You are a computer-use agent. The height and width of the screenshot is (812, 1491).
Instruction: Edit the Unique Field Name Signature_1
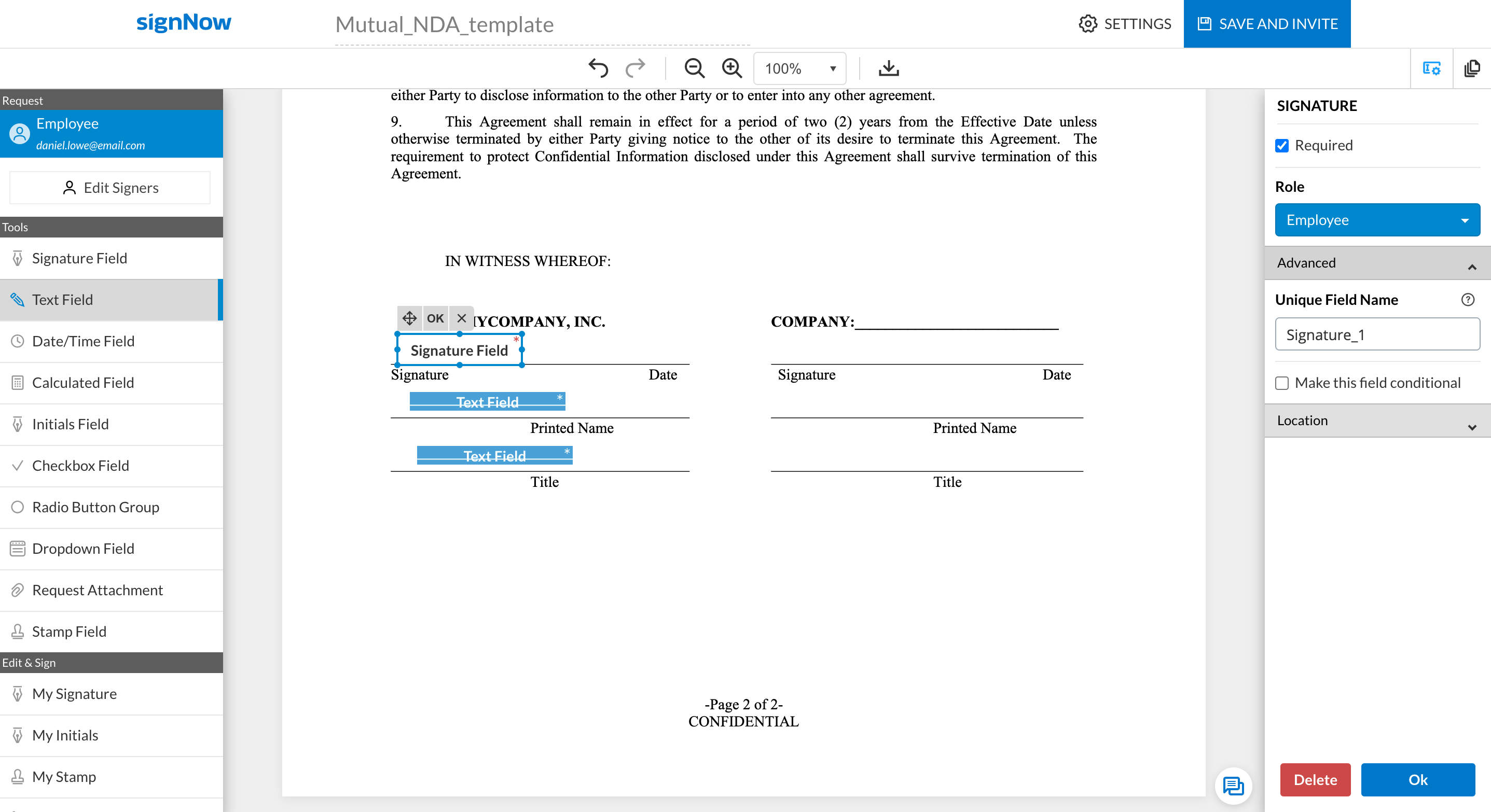pos(1377,334)
